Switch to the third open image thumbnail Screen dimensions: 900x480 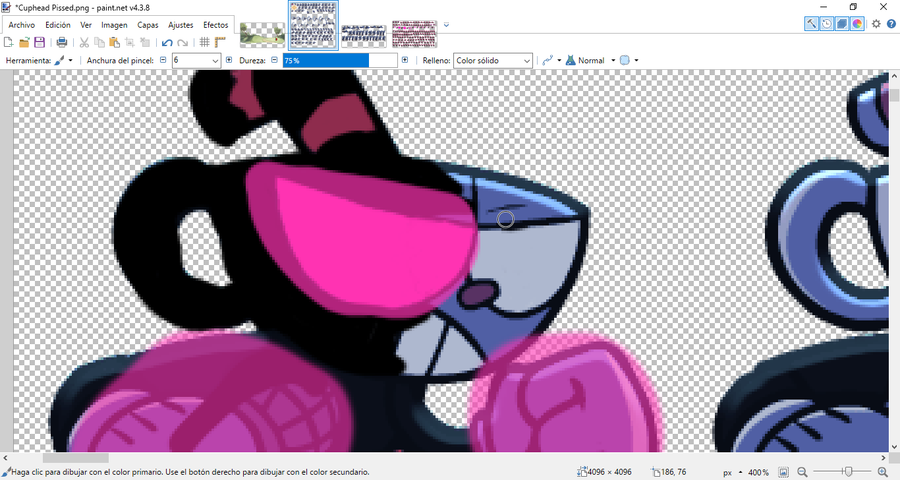click(x=364, y=36)
